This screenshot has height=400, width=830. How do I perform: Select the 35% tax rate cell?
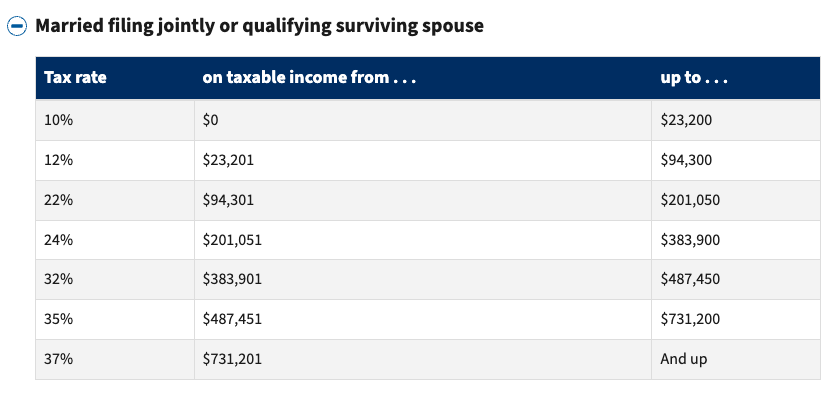[x=59, y=319]
